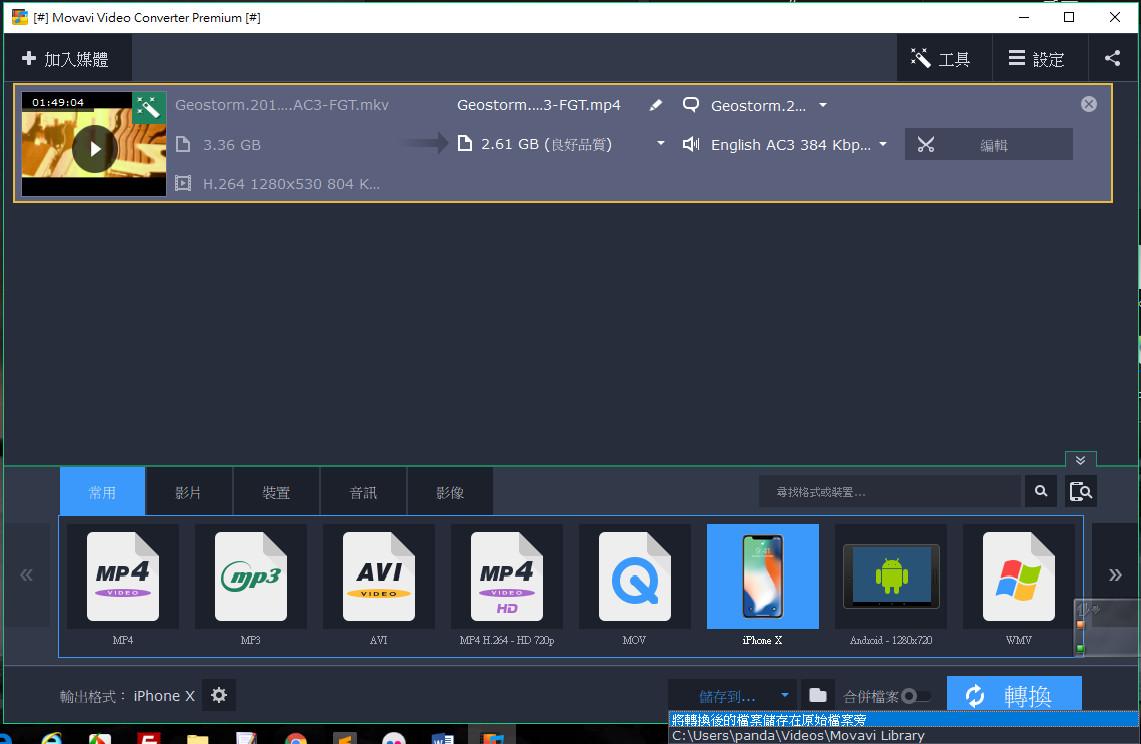The height and width of the screenshot is (744, 1141).
Task: Click the H.264 1280x530 video info text
Action: [291, 183]
